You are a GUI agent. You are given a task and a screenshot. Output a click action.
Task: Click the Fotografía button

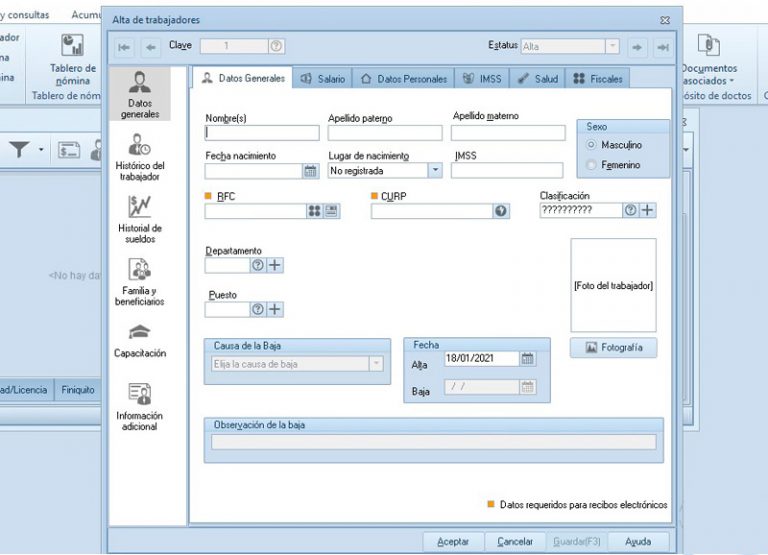click(x=614, y=347)
